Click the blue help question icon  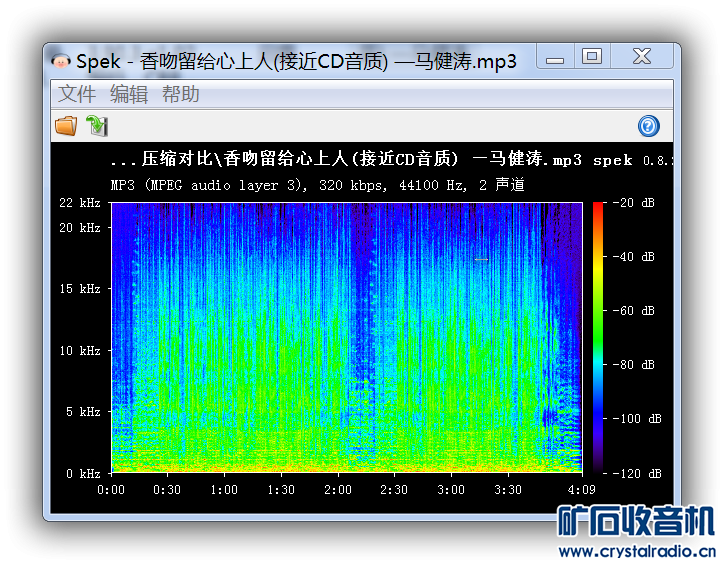[x=649, y=126]
